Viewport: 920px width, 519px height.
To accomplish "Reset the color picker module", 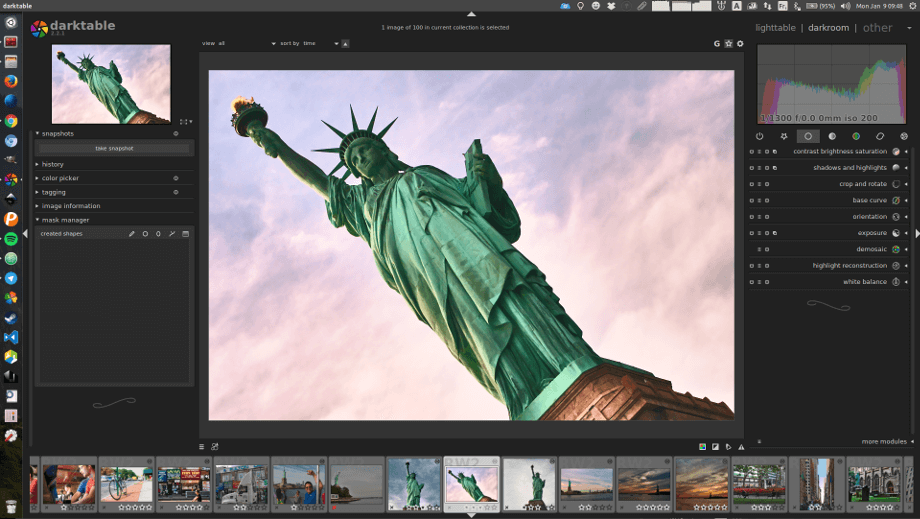I will (175, 178).
